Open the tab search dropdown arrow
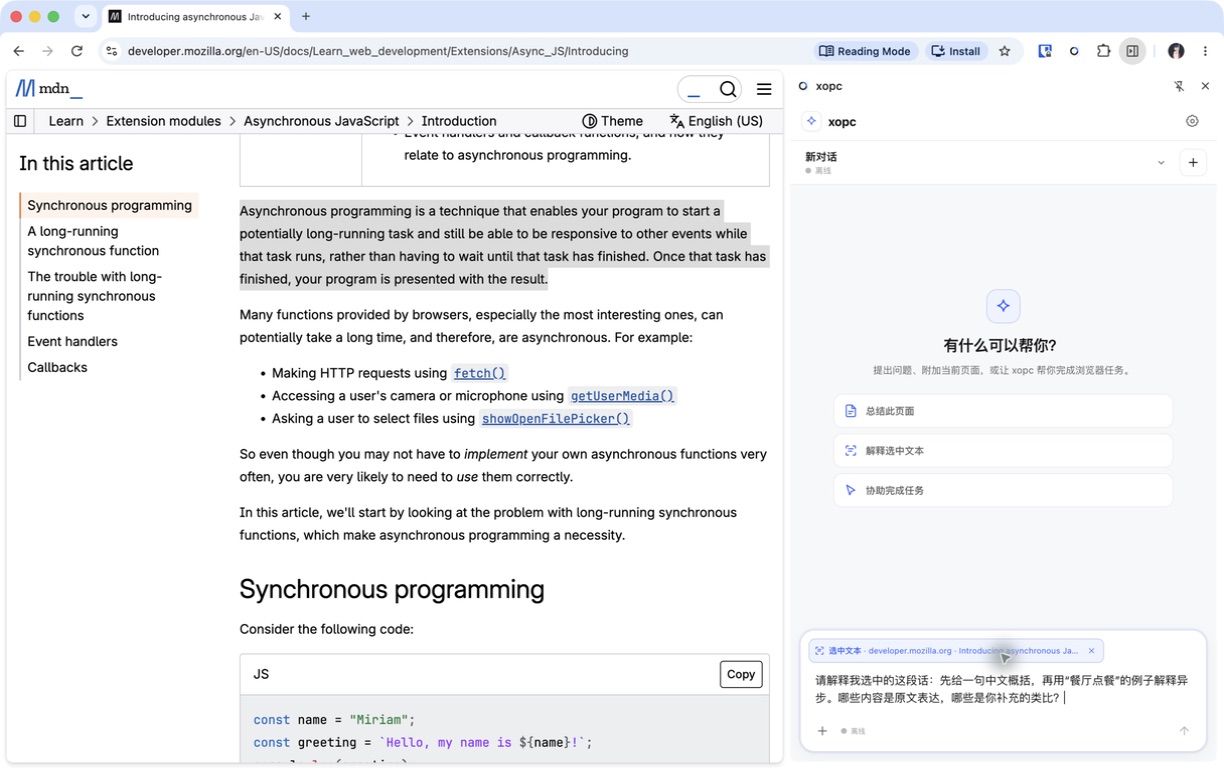Viewport: 1224px width, 768px height. pos(86,16)
